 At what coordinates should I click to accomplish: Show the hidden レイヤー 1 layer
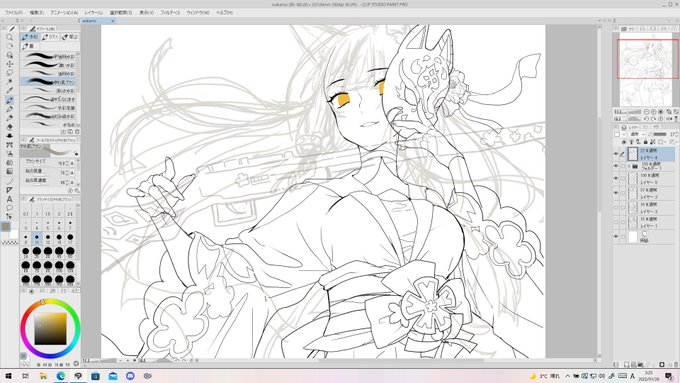tap(616, 222)
